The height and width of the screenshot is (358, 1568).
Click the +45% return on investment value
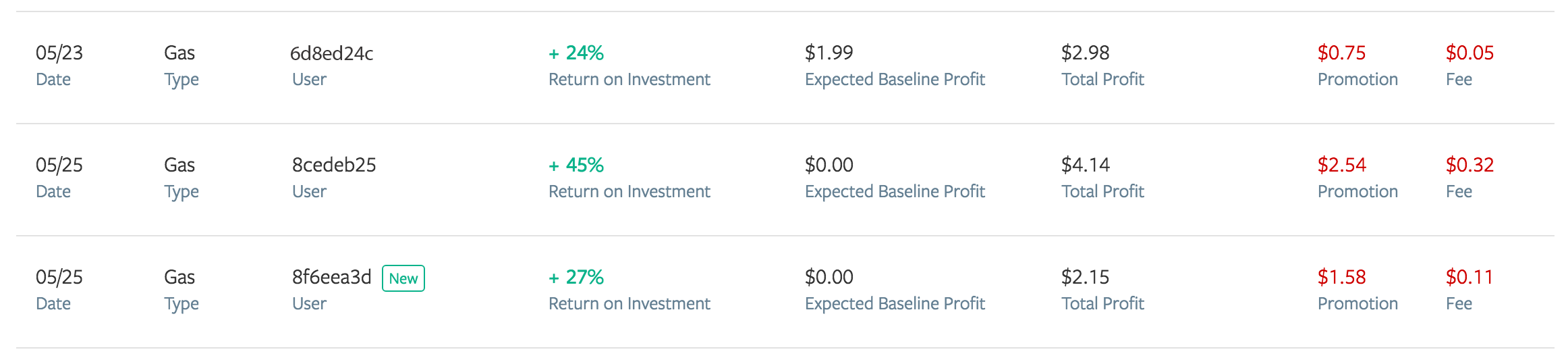tap(576, 165)
